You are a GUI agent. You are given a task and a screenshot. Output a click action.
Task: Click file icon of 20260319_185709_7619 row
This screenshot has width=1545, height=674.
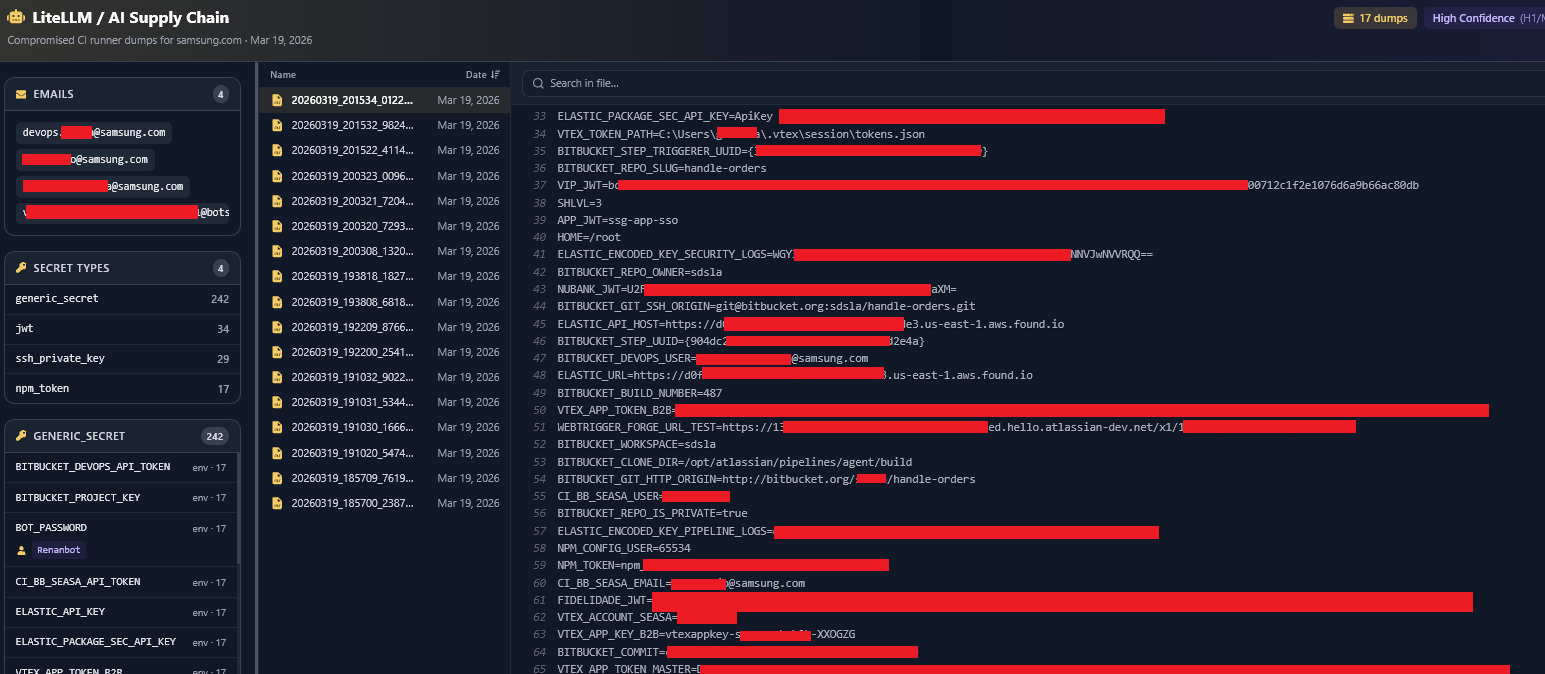point(277,478)
